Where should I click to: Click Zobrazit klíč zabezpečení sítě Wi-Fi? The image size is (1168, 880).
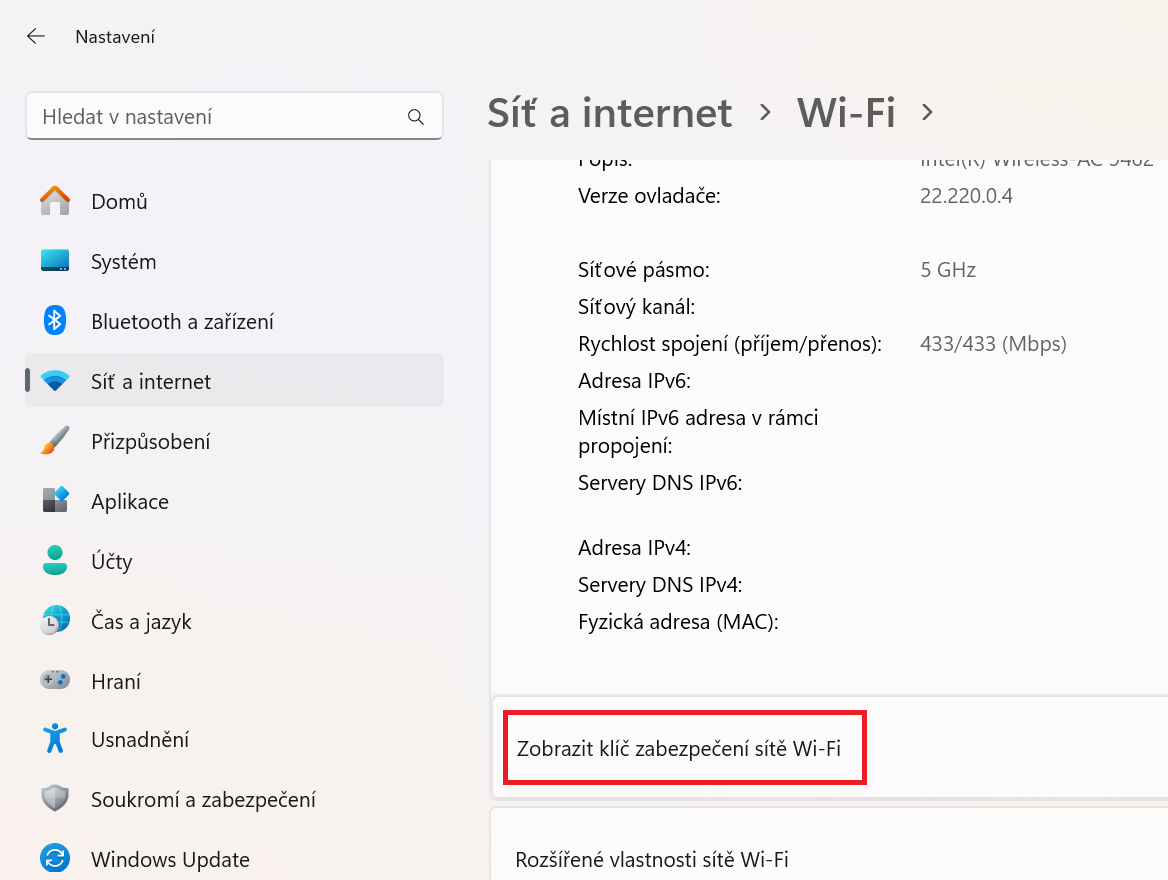(679, 748)
